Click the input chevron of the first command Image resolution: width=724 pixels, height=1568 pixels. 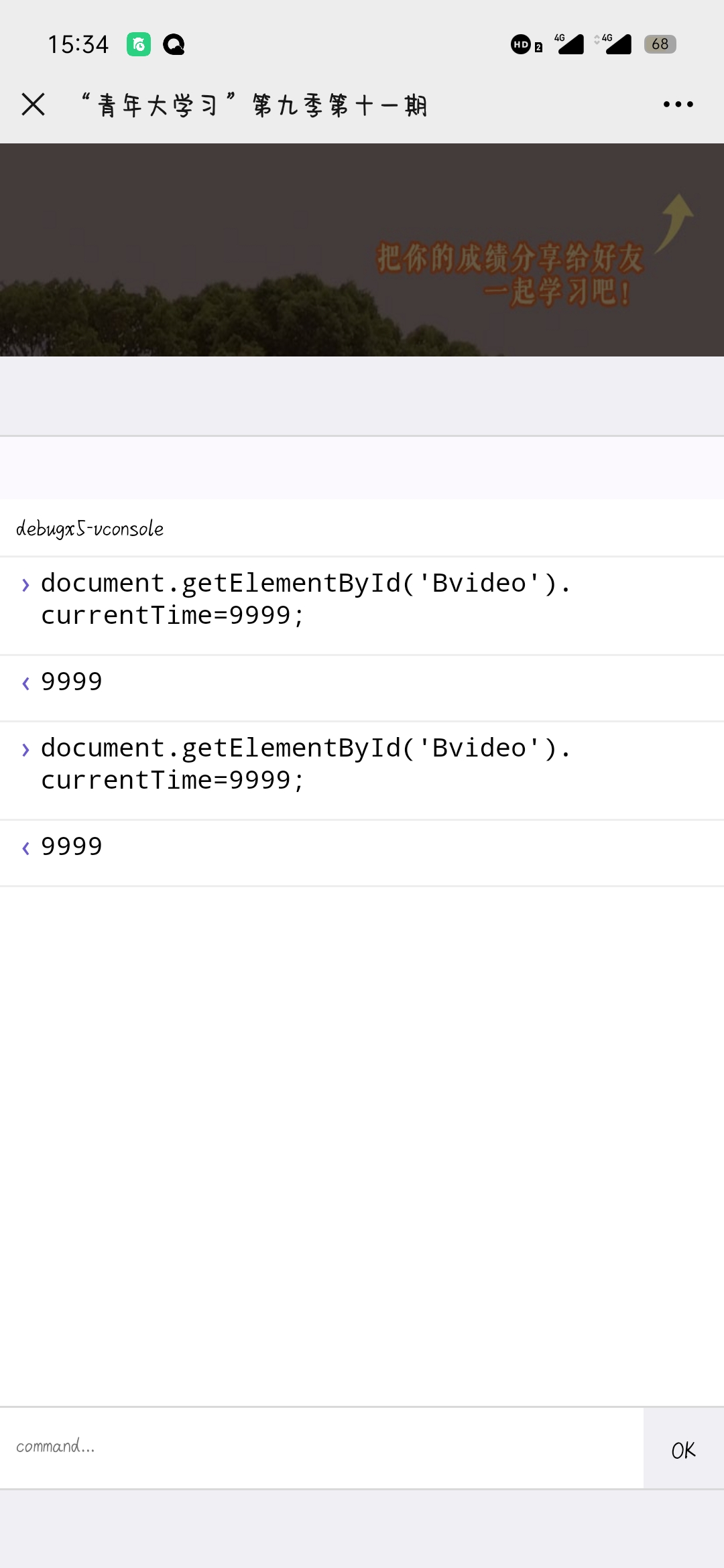pyautogui.click(x=25, y=585)
